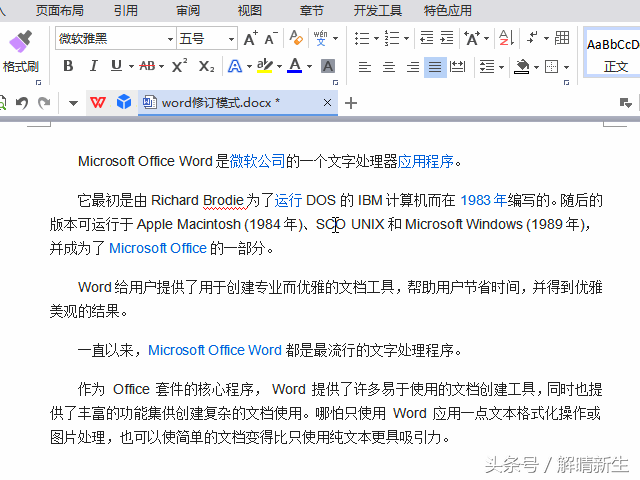This screenshot has width=640, height=480.
Task: Toggle subscript formatting
Action: pos(206,66)
